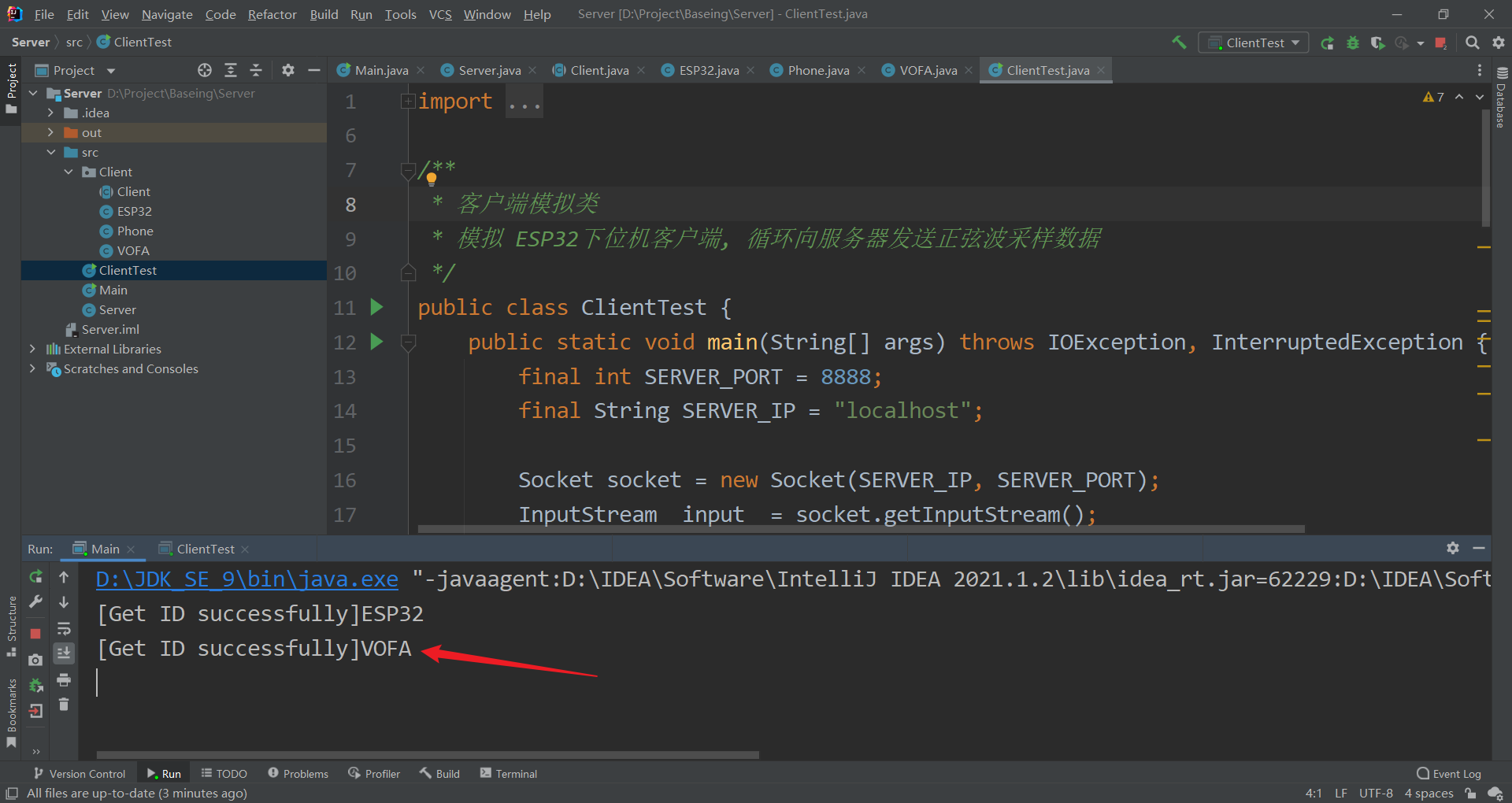Viewport: 1512px width, 803px height.
Task: Open the Refactor menu
Action: click(272, 14)
